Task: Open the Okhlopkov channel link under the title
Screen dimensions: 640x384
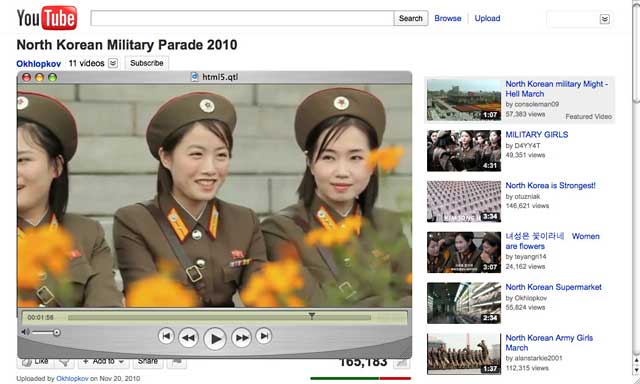Action: tap(39, 64)
